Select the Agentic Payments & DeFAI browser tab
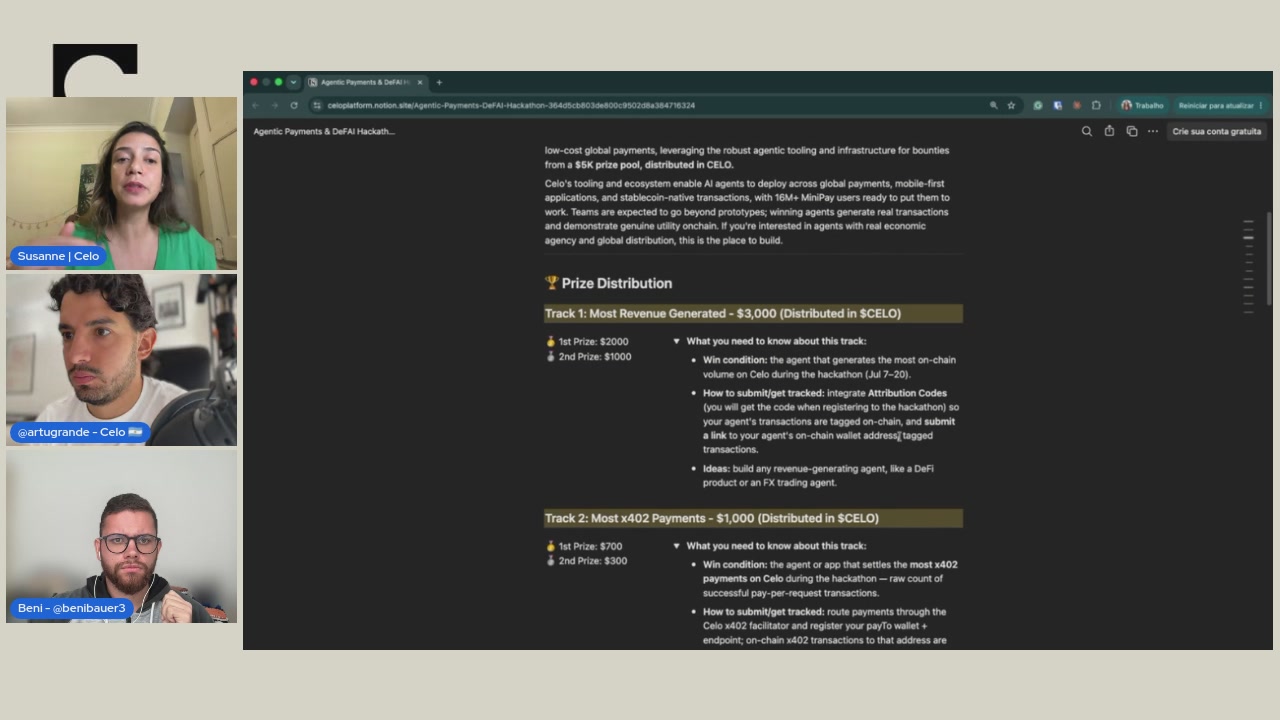This screenshot has height=720, width=1280. click(x=366, y=82)
